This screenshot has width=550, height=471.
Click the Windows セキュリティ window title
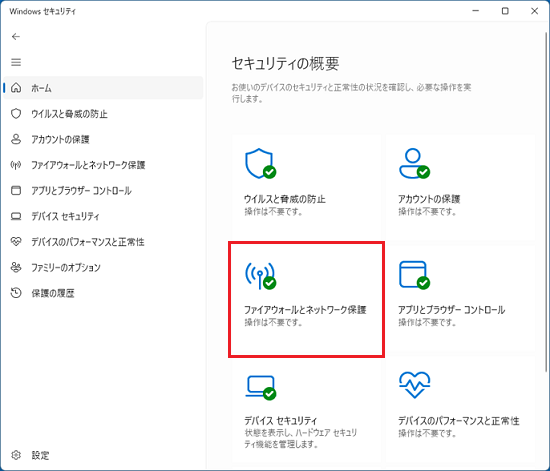(42, 11)
